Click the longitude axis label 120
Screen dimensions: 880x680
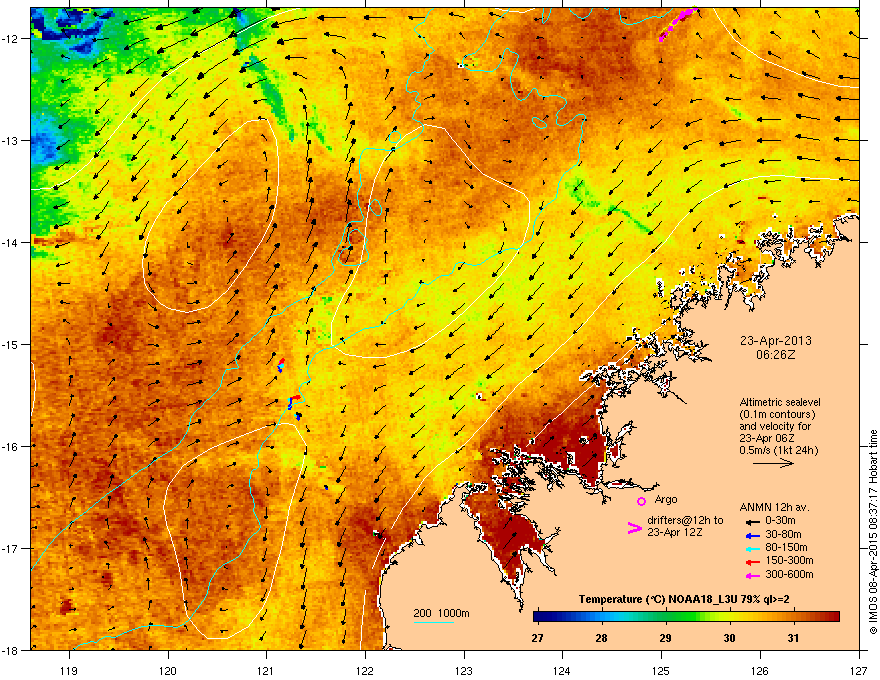168,670
